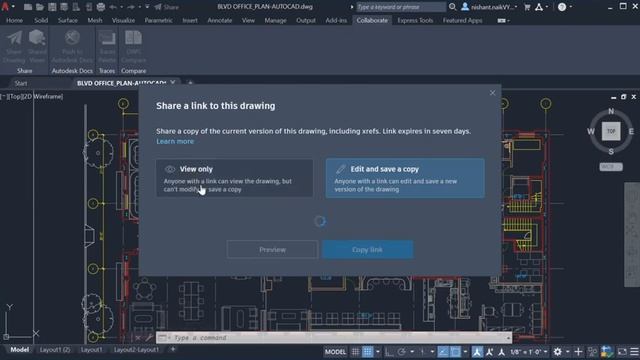Toggle 2D object snap in status bar
Screen dimensions: 640x360
455,352
